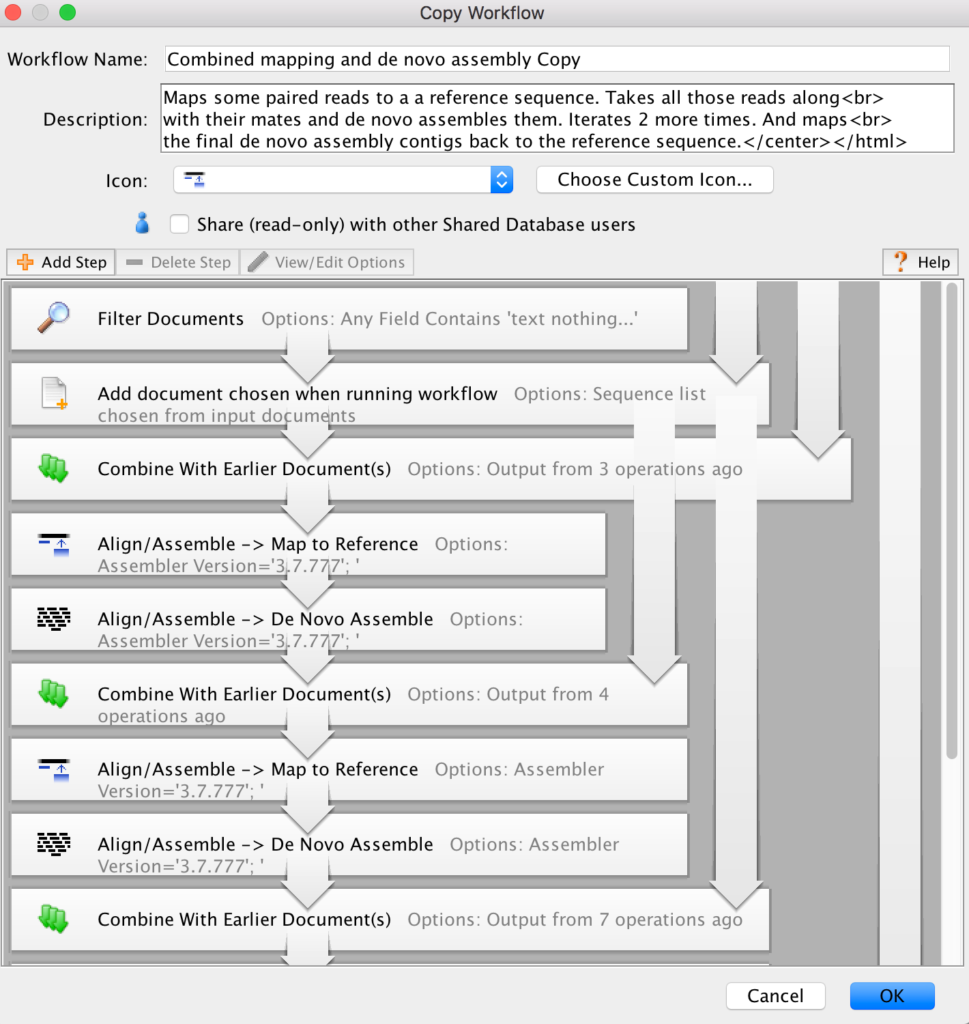The width and height of the screenshot is (969, 1024).
Task: Enable sharing with other Shared Database users
Action: [179, 224]
